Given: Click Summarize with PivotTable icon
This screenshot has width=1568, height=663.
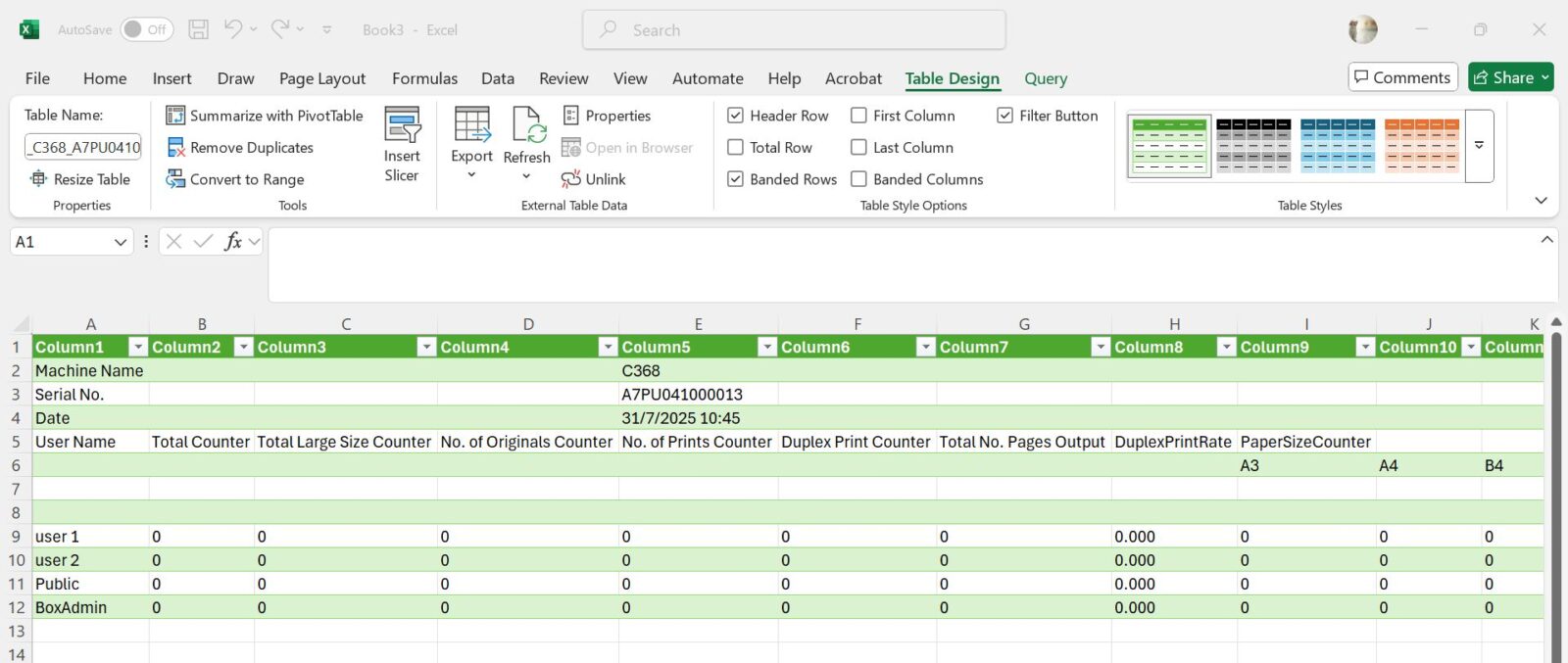Looking at the screenshot, I should tap(175, 116).
